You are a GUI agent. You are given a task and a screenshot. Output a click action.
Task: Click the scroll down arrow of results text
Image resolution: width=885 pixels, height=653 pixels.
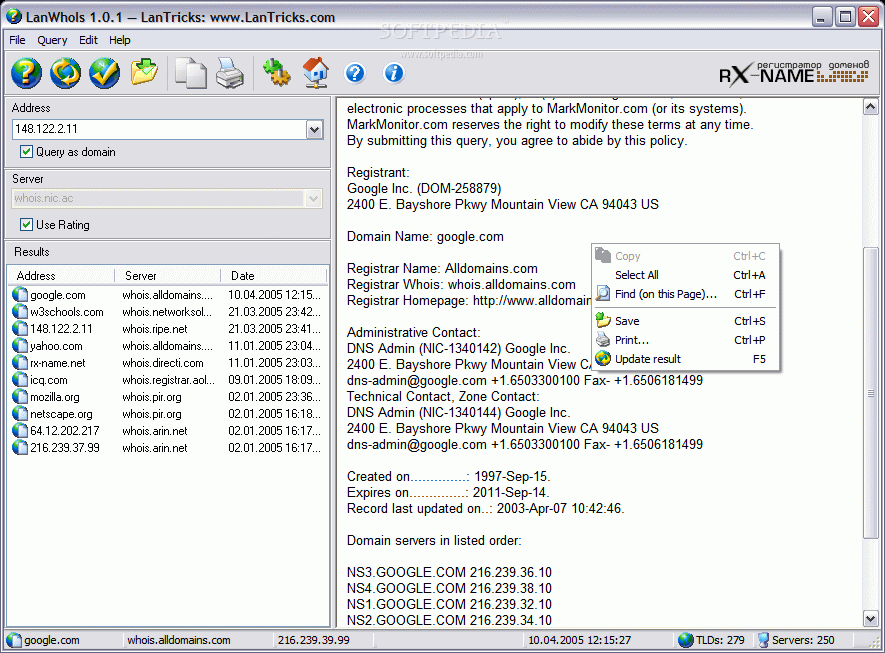point(870,619)
